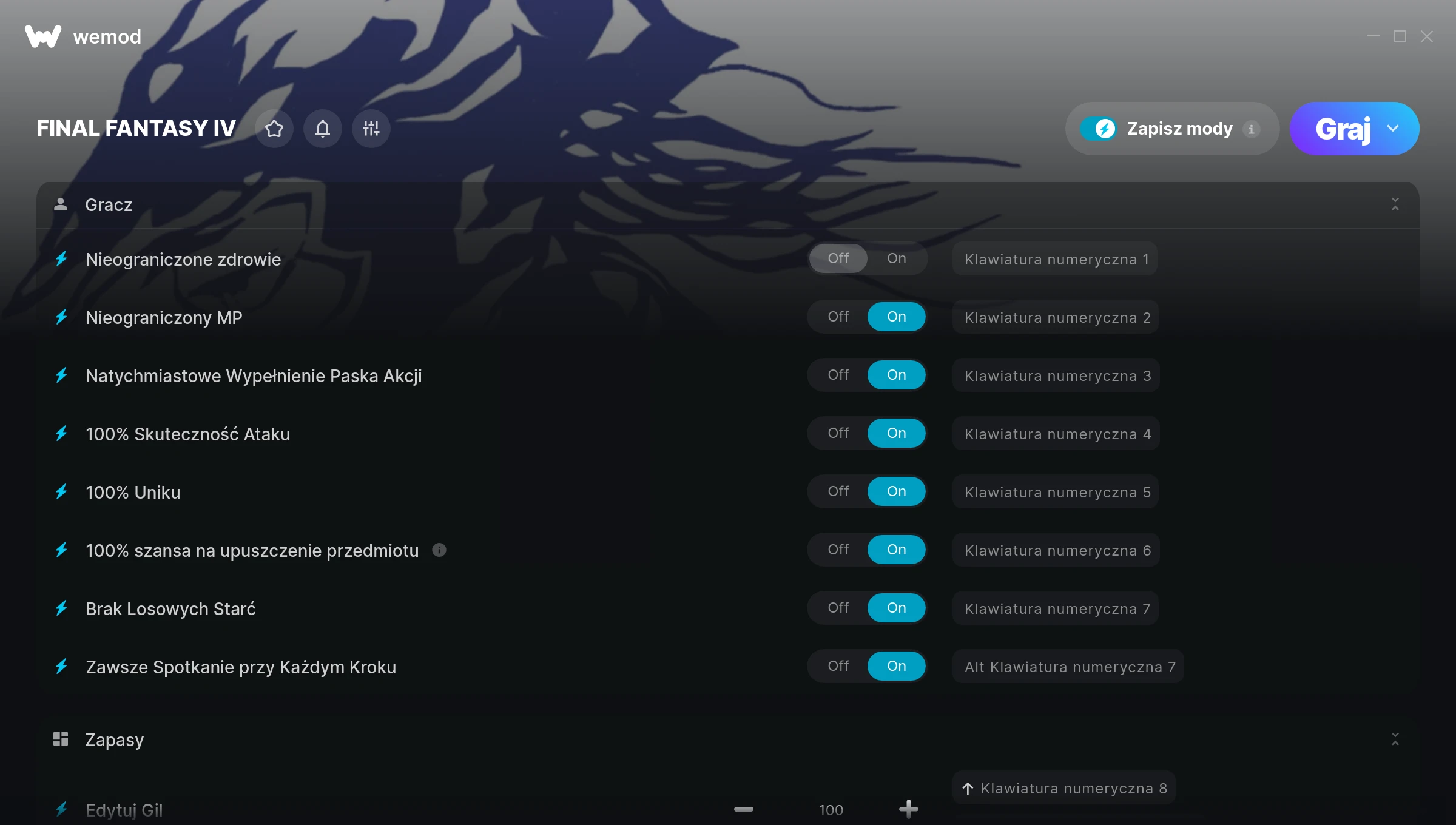Click the Gracz person icon
The width and height of the screenshot is (1456, 825).
61,204
